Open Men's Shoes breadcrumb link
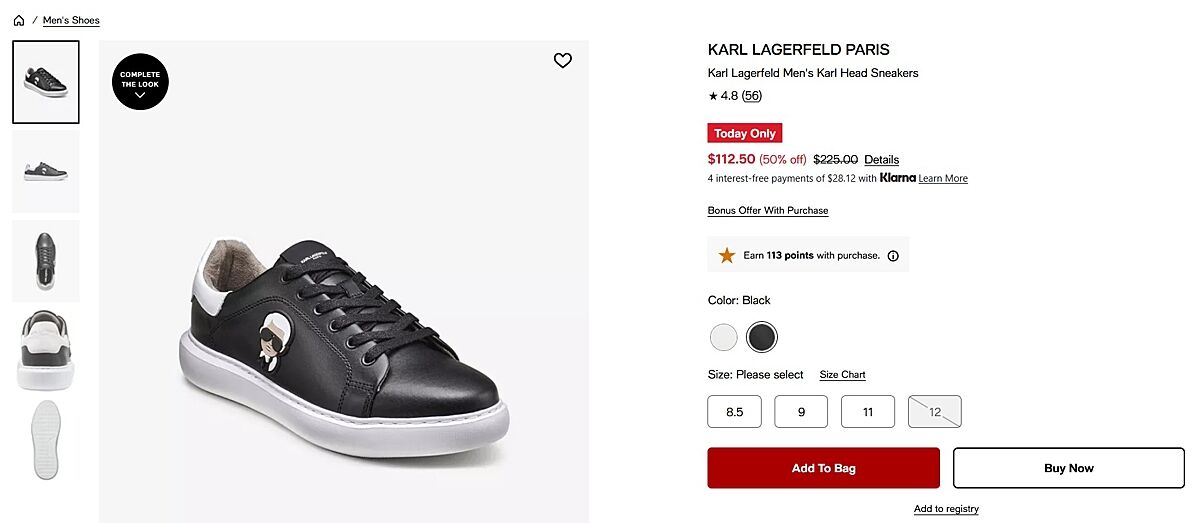 (71, 20)
